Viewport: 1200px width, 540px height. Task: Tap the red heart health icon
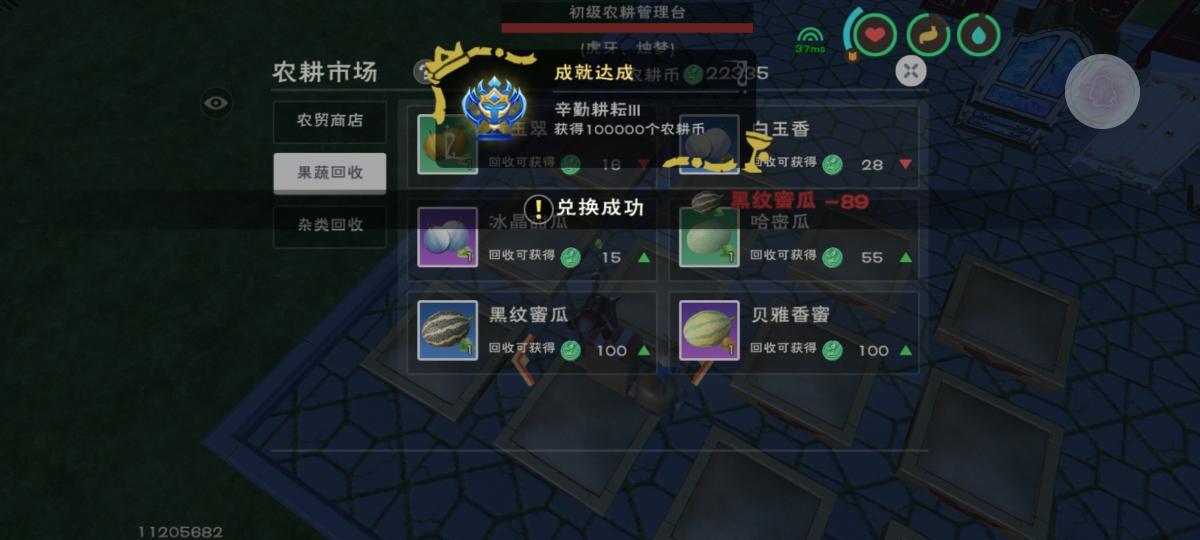pyautogui.click(x=875, y=35)
